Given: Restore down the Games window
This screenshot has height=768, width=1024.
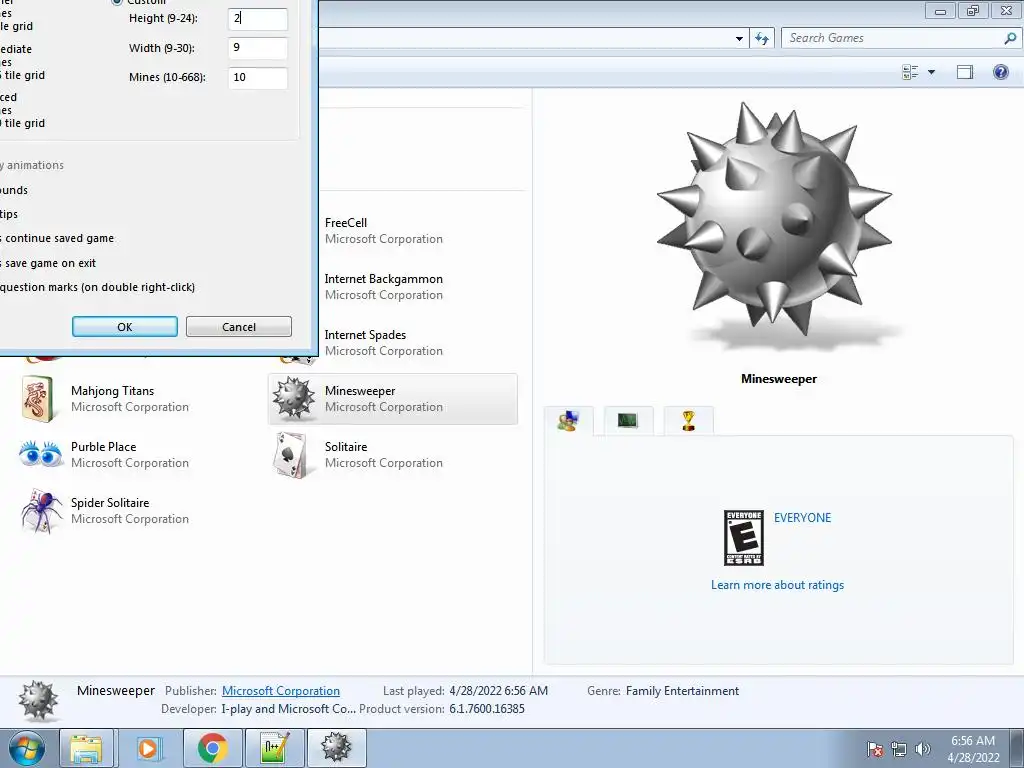Looking at the screenshot, I should tap(972, 11).
